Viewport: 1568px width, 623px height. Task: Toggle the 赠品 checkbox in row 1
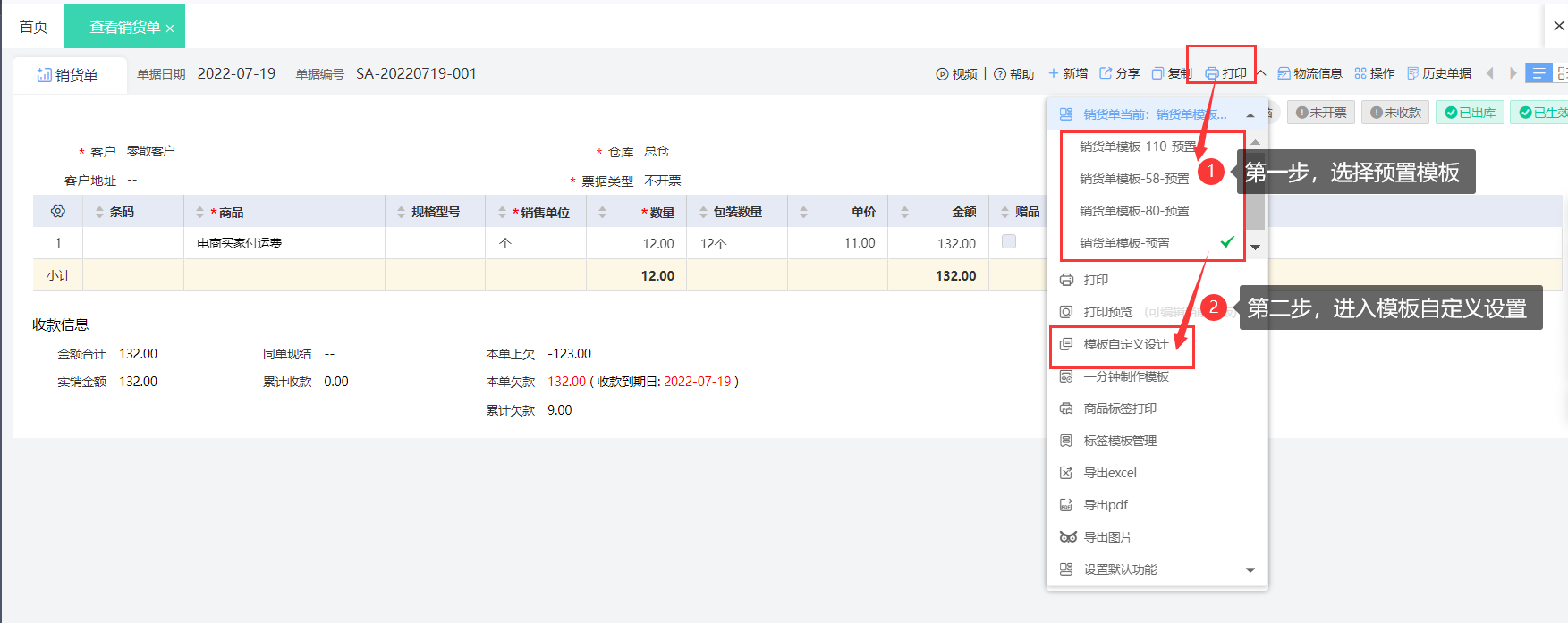1009,241
